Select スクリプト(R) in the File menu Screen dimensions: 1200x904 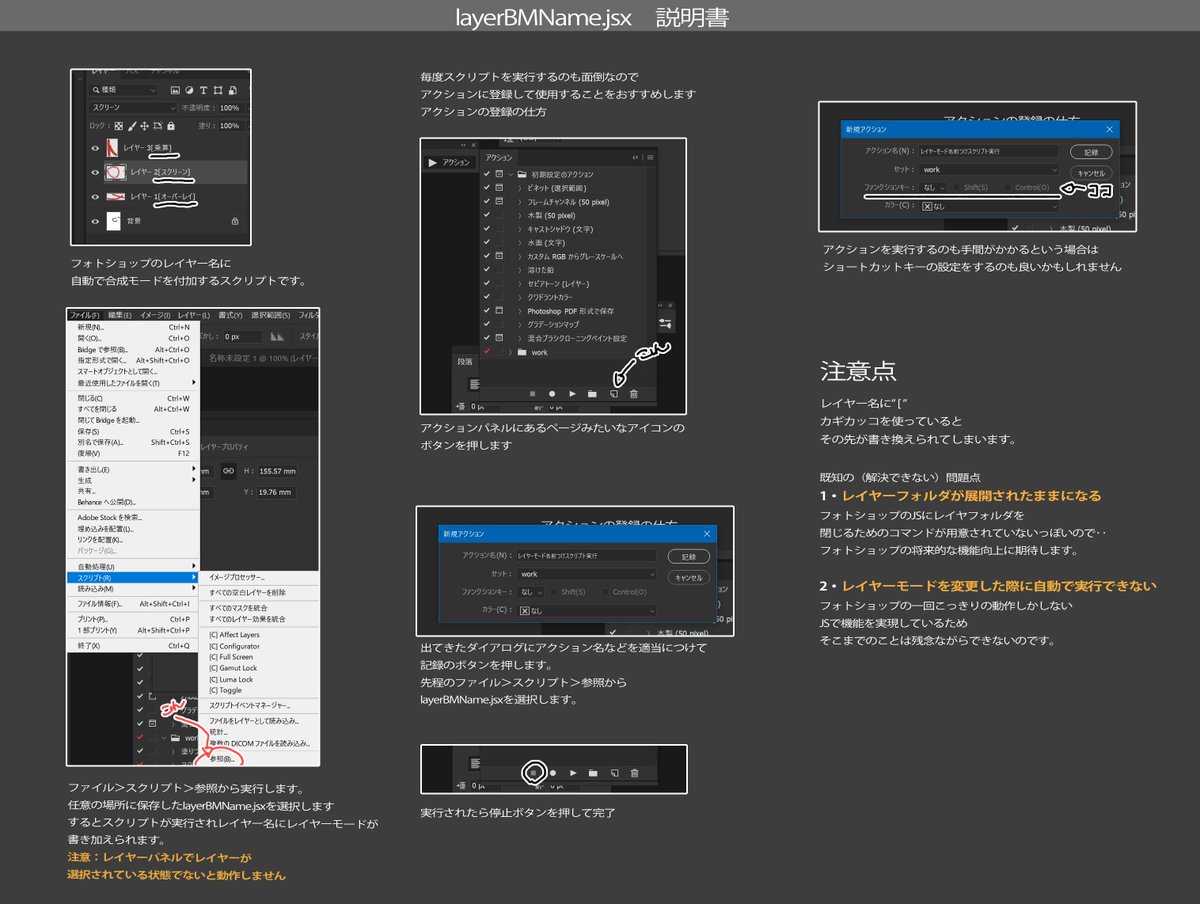(x=133, y=577)
